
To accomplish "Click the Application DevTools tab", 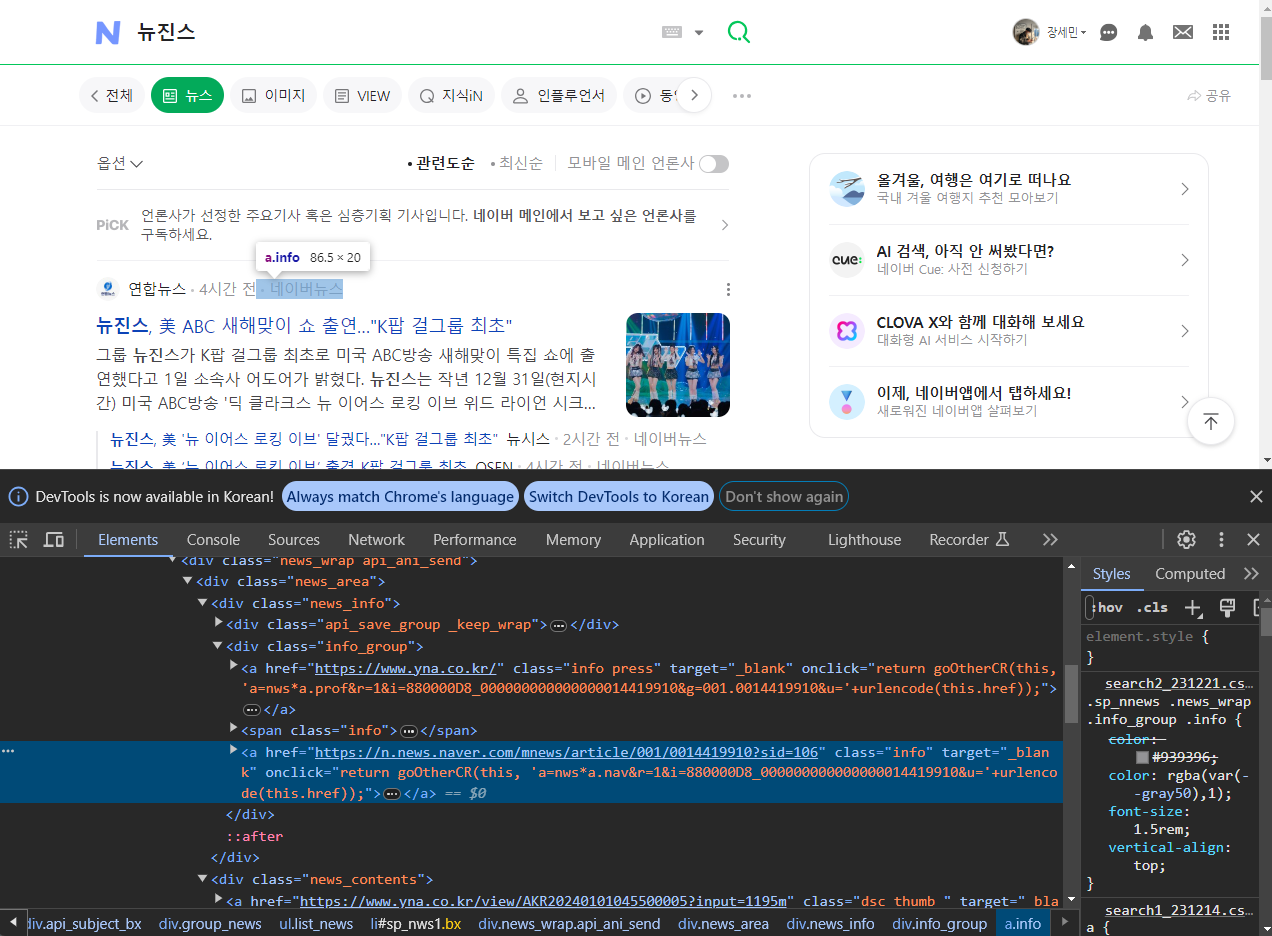I will (667, 540).
